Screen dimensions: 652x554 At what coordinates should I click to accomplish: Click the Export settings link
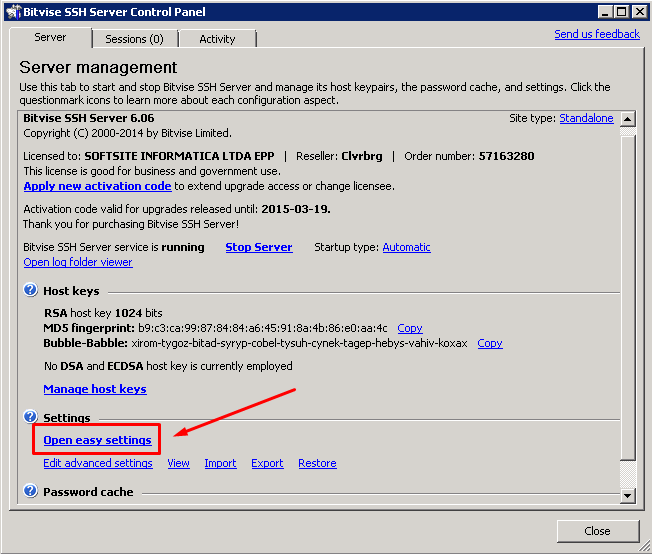click(x=267, y=463)
